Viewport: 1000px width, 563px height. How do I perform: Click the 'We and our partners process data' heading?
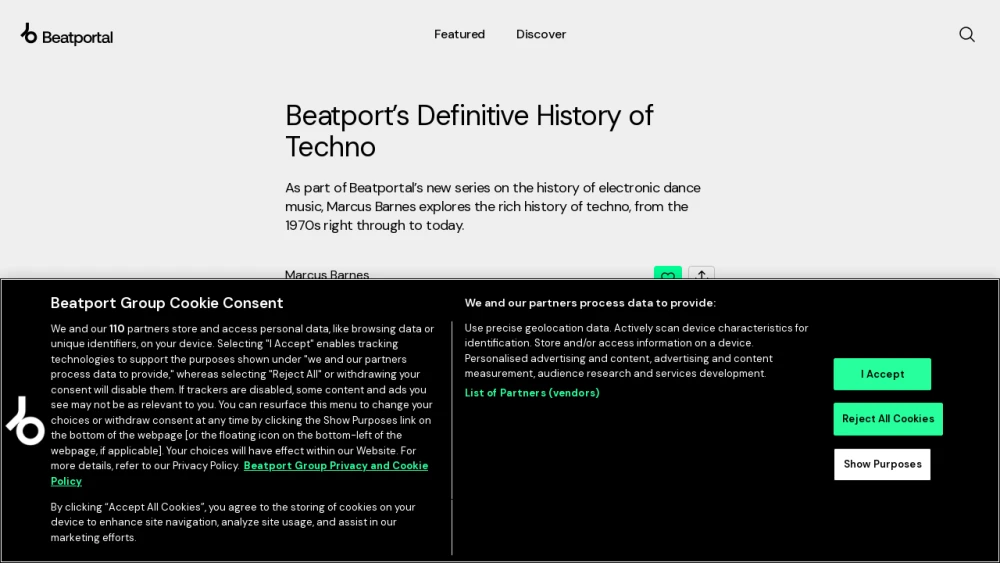click(590, 303)
